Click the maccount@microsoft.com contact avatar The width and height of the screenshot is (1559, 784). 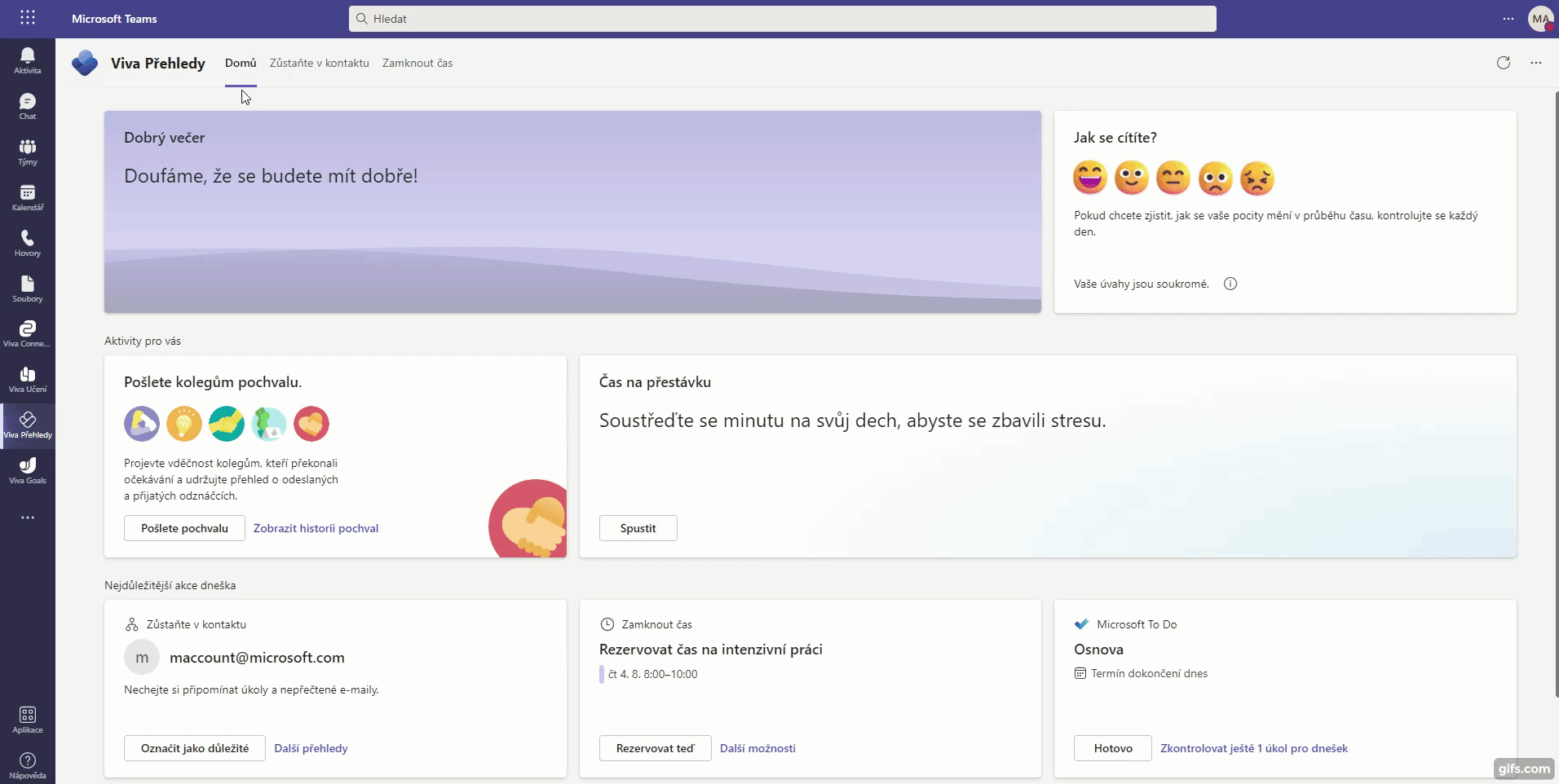tap(142, 658)
